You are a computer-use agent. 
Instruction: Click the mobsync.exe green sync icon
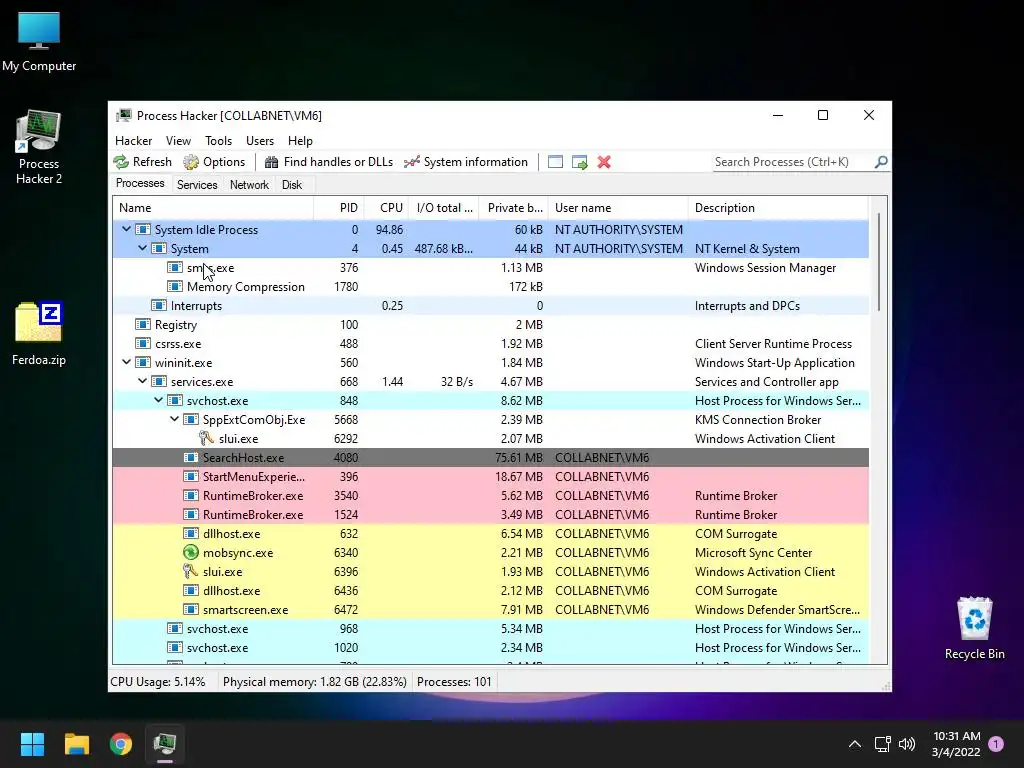click(191, 552)
